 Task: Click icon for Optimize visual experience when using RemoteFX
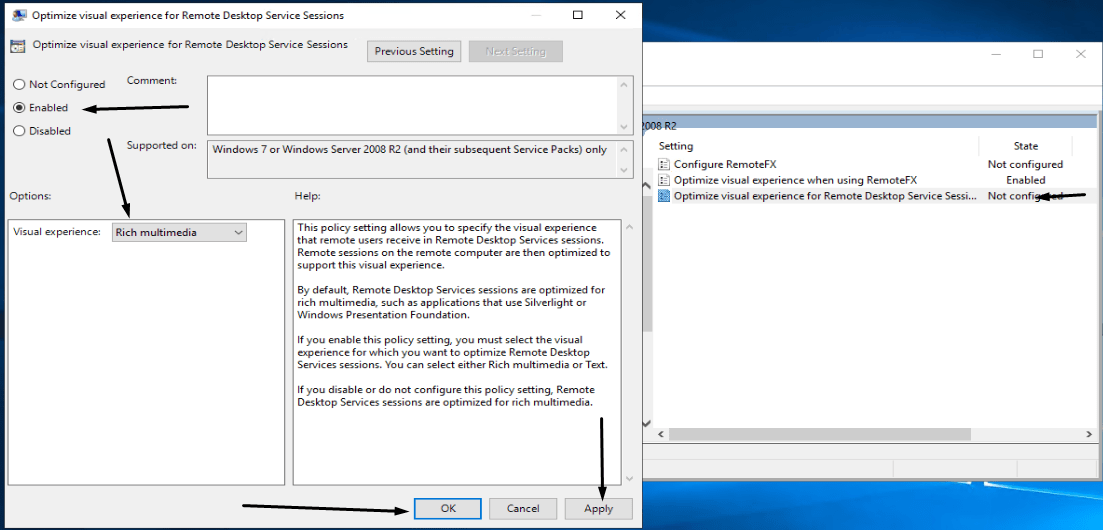coord(664,180)
